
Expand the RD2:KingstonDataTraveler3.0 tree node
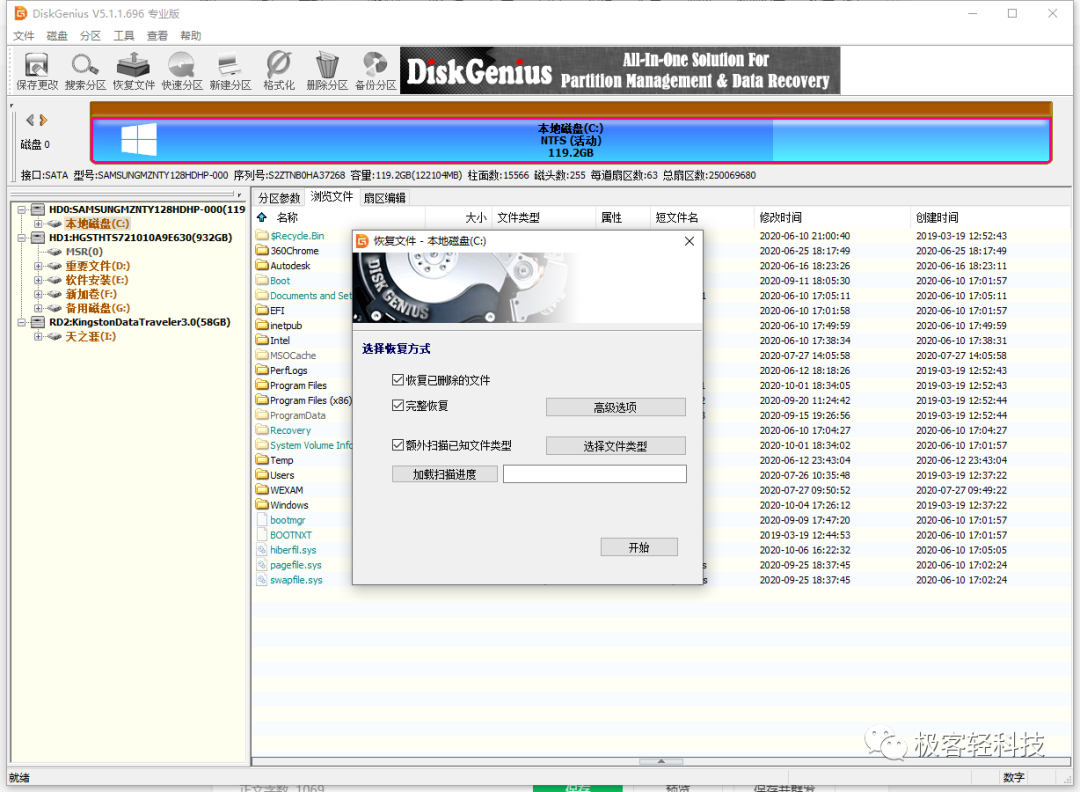pos(23,322)
